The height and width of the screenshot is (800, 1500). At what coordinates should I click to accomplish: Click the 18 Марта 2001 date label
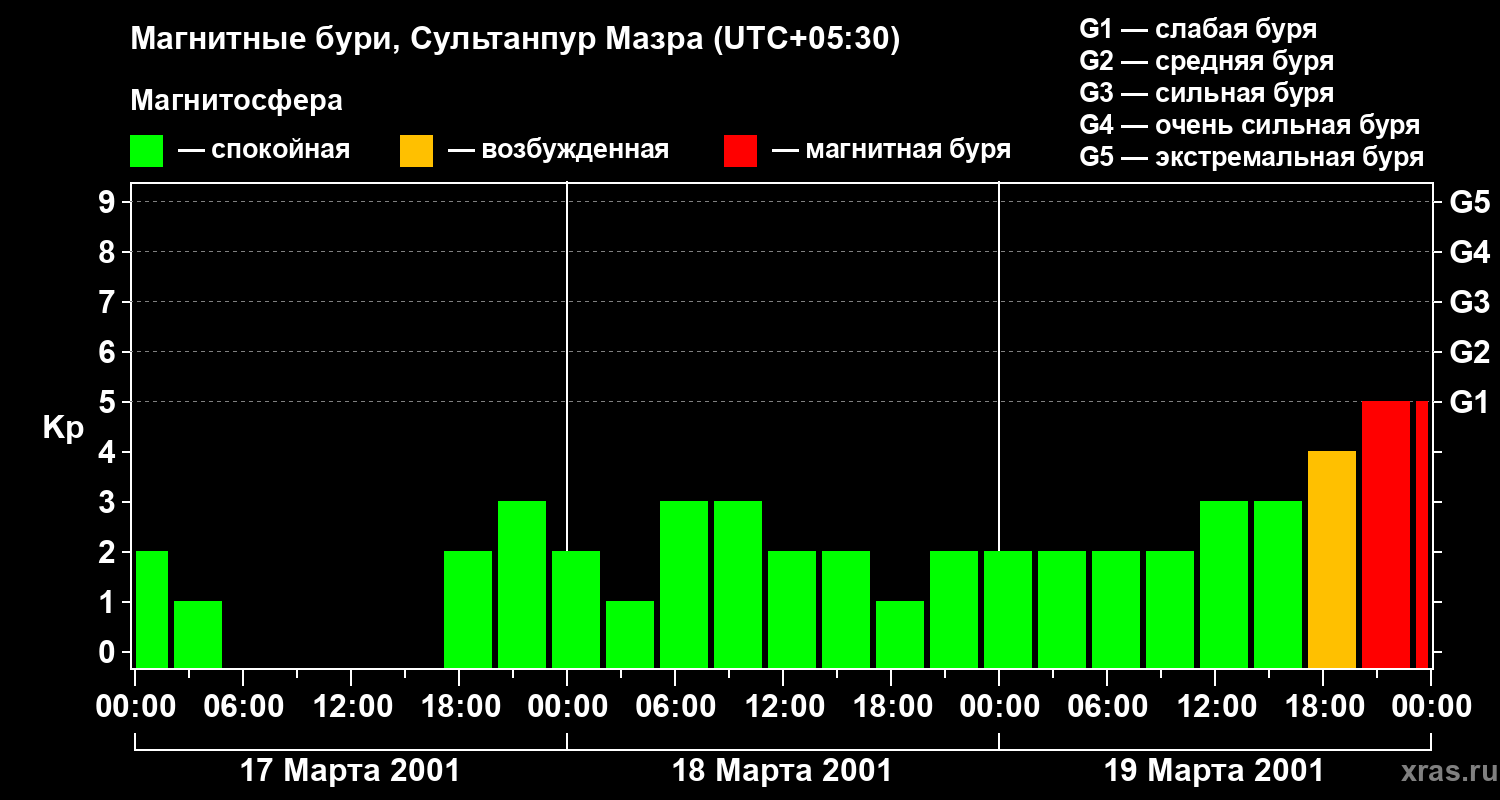[782, 771]
